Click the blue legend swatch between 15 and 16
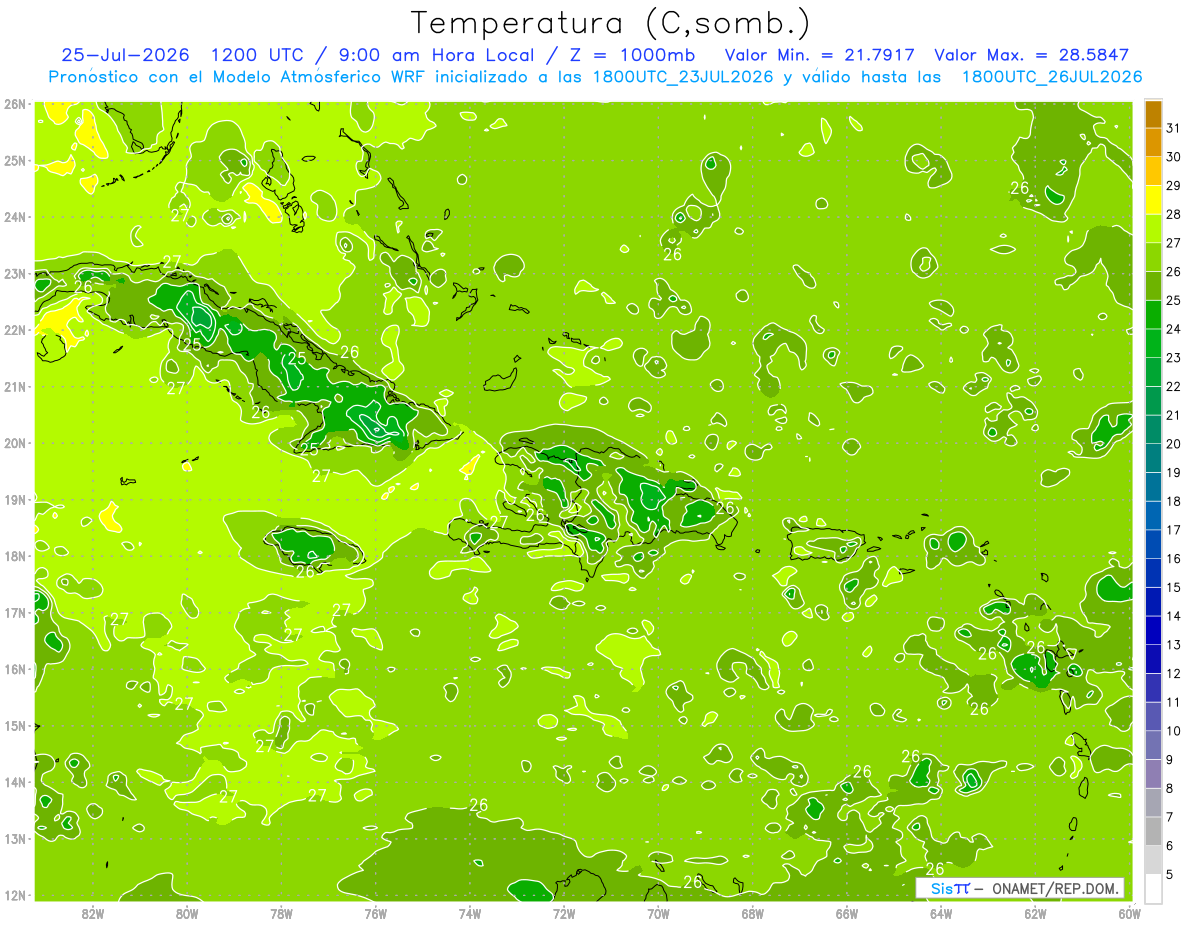The height and width of the screenshot is (927, 1200). 1153,573
